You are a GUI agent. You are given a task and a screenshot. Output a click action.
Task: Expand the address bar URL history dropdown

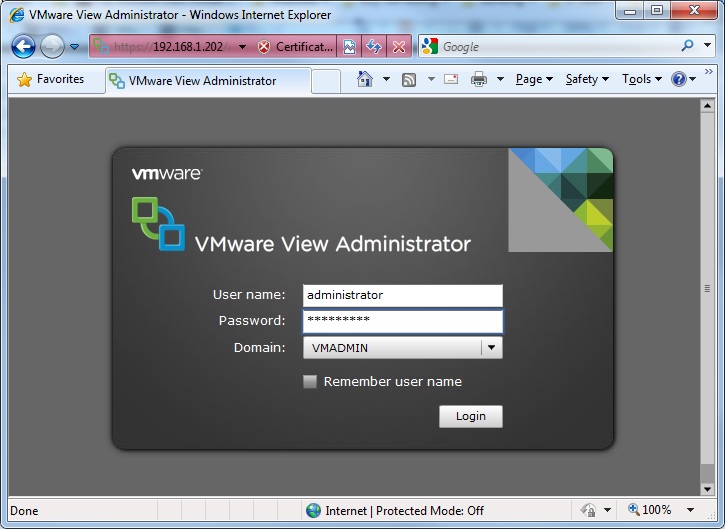[x=242, y=47]
